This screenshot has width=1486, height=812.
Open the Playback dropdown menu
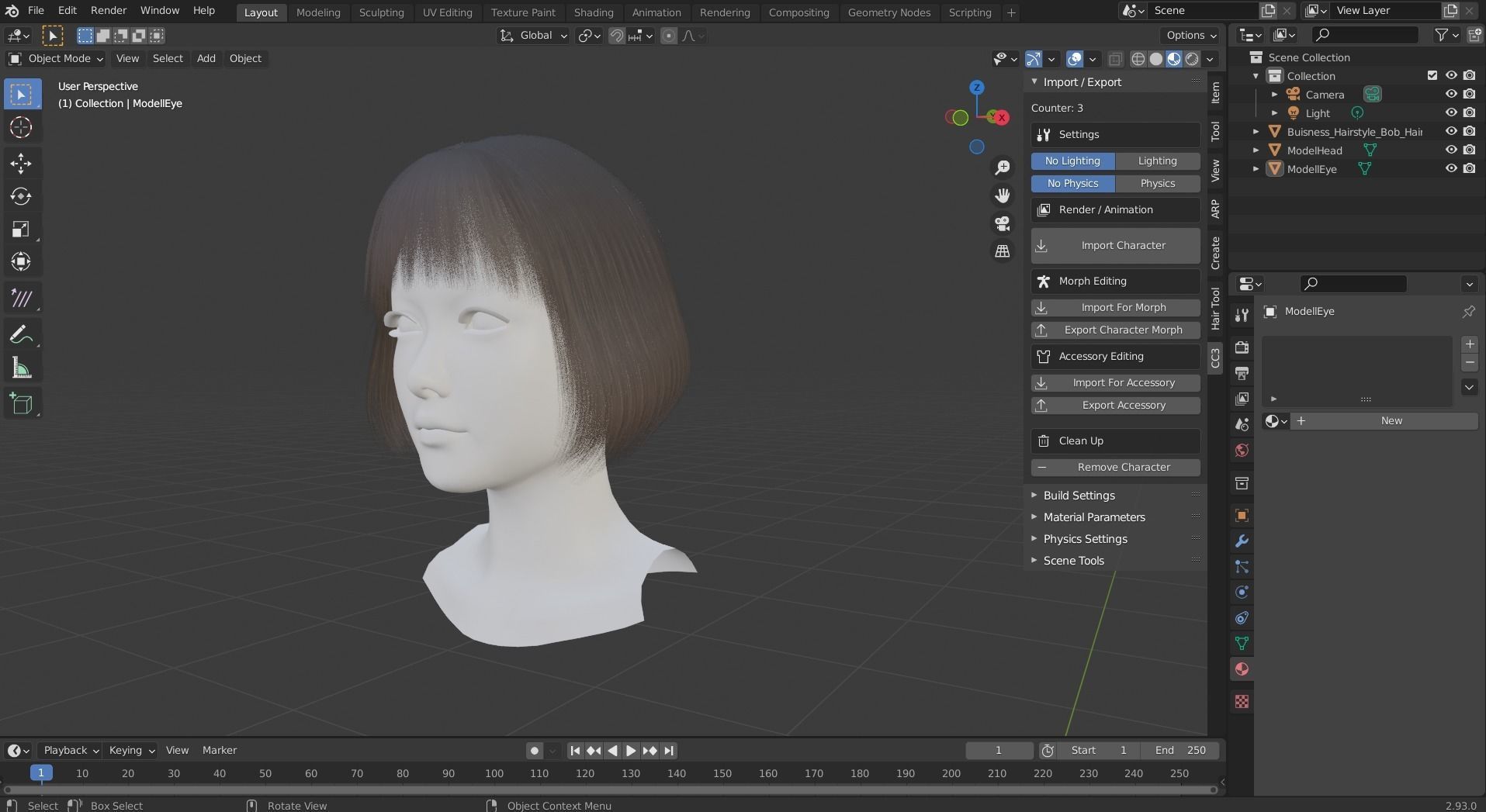coord(71,750)
